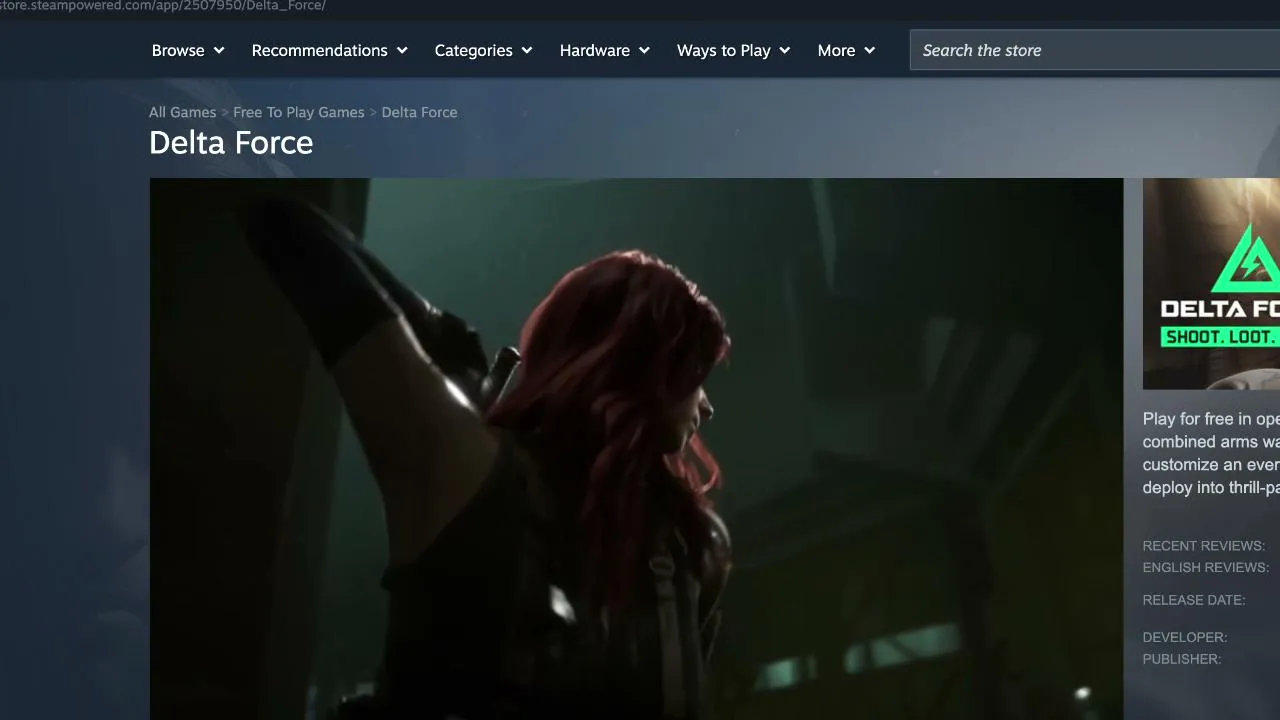Click the English Reviews label
Screen dimensions: 1280x720
coord(1206,568)
